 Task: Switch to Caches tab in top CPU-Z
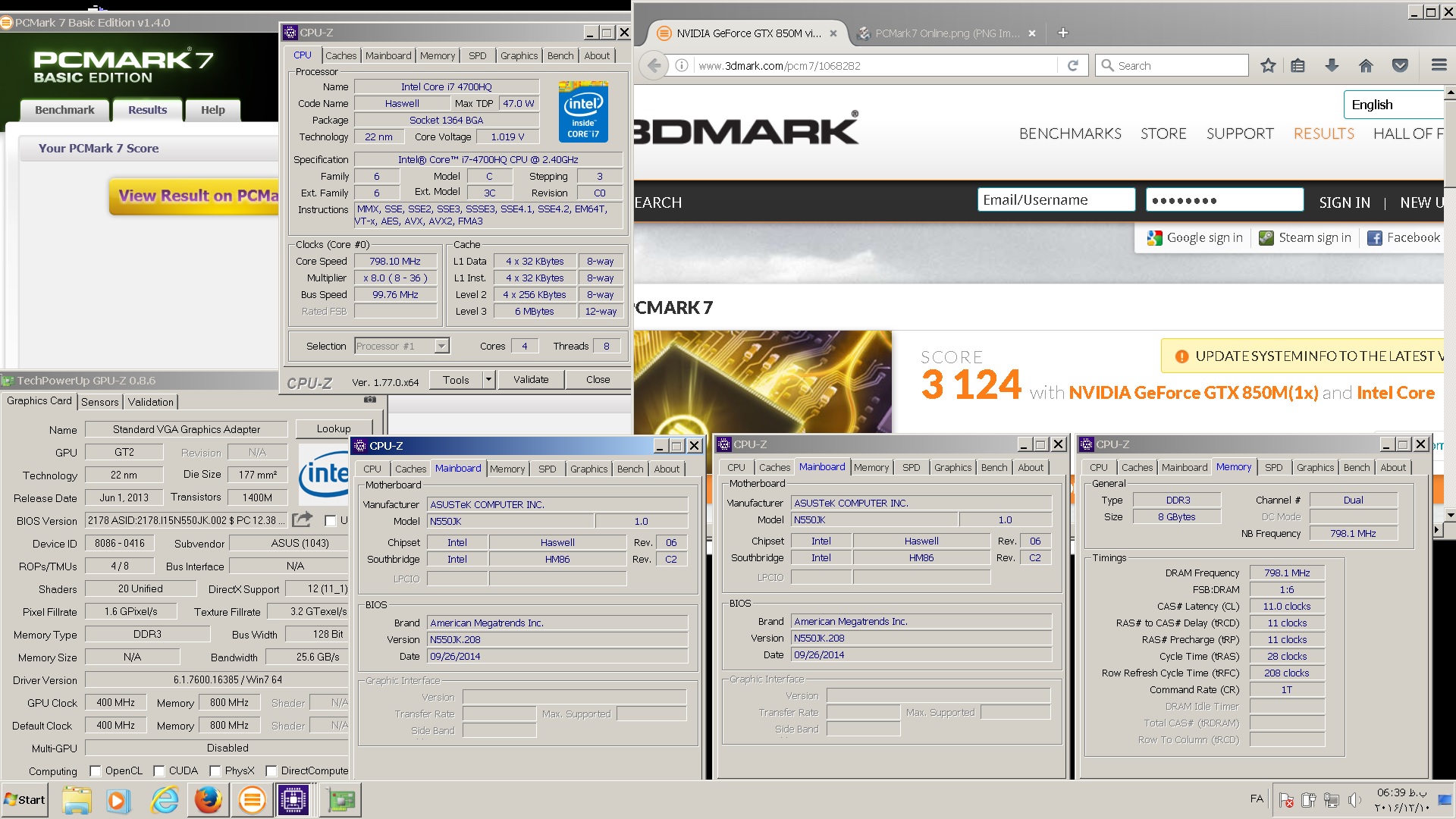tap(340, 55)
